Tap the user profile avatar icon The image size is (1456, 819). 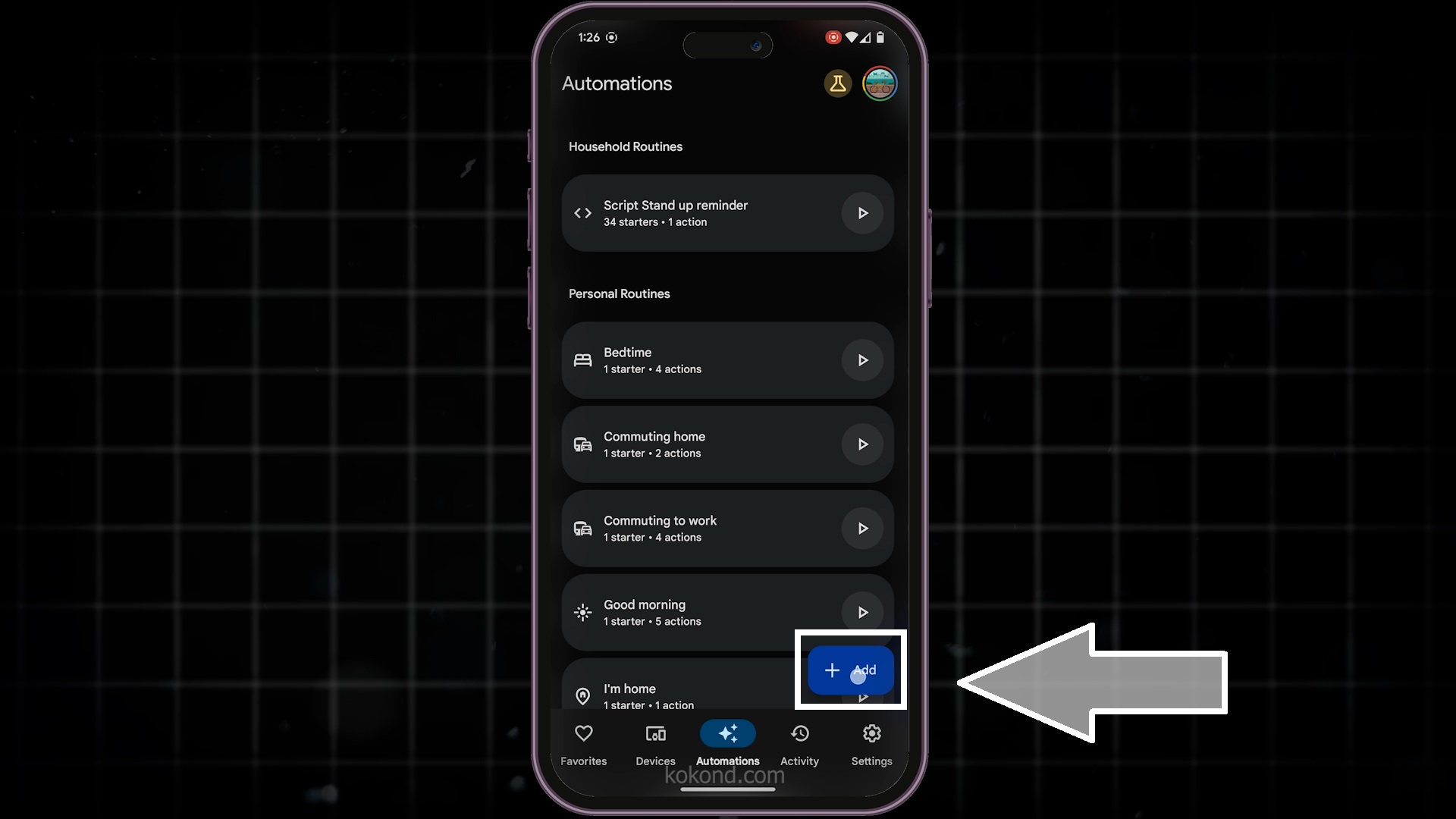pos(879,83)
